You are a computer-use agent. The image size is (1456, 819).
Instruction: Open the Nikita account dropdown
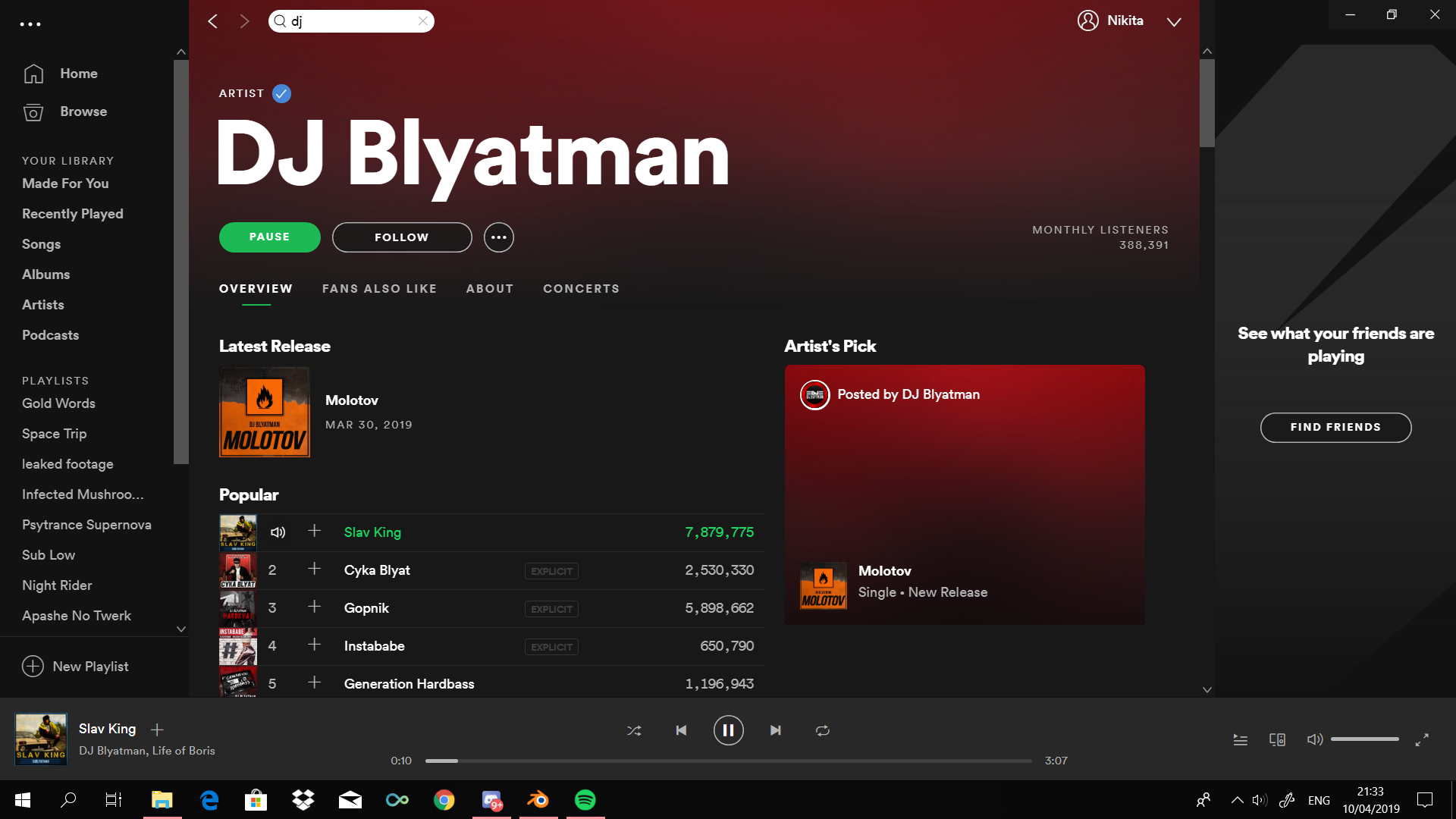[1173, 21]
